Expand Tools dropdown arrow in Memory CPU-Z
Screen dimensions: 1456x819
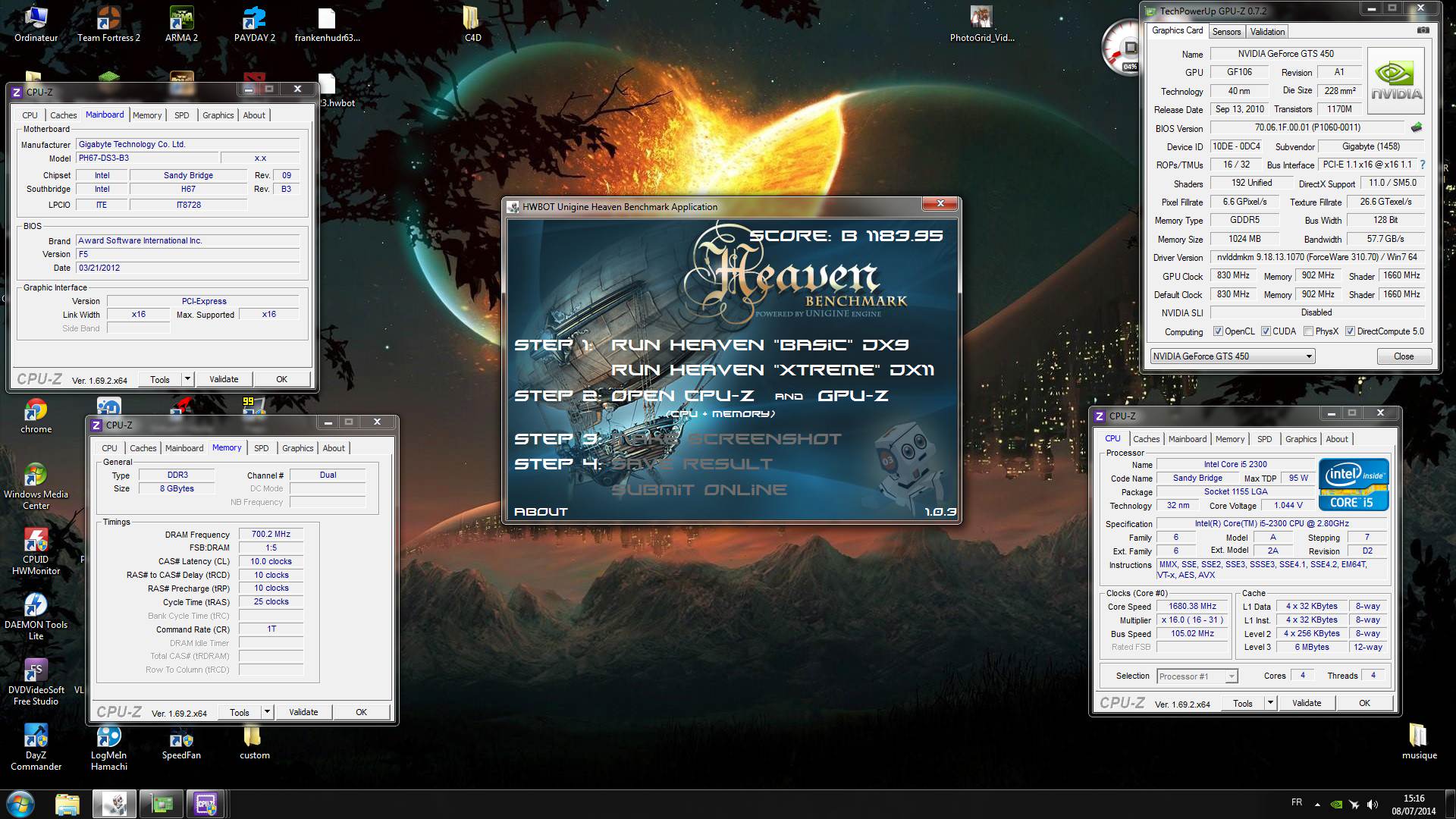(x=267, y=711)
